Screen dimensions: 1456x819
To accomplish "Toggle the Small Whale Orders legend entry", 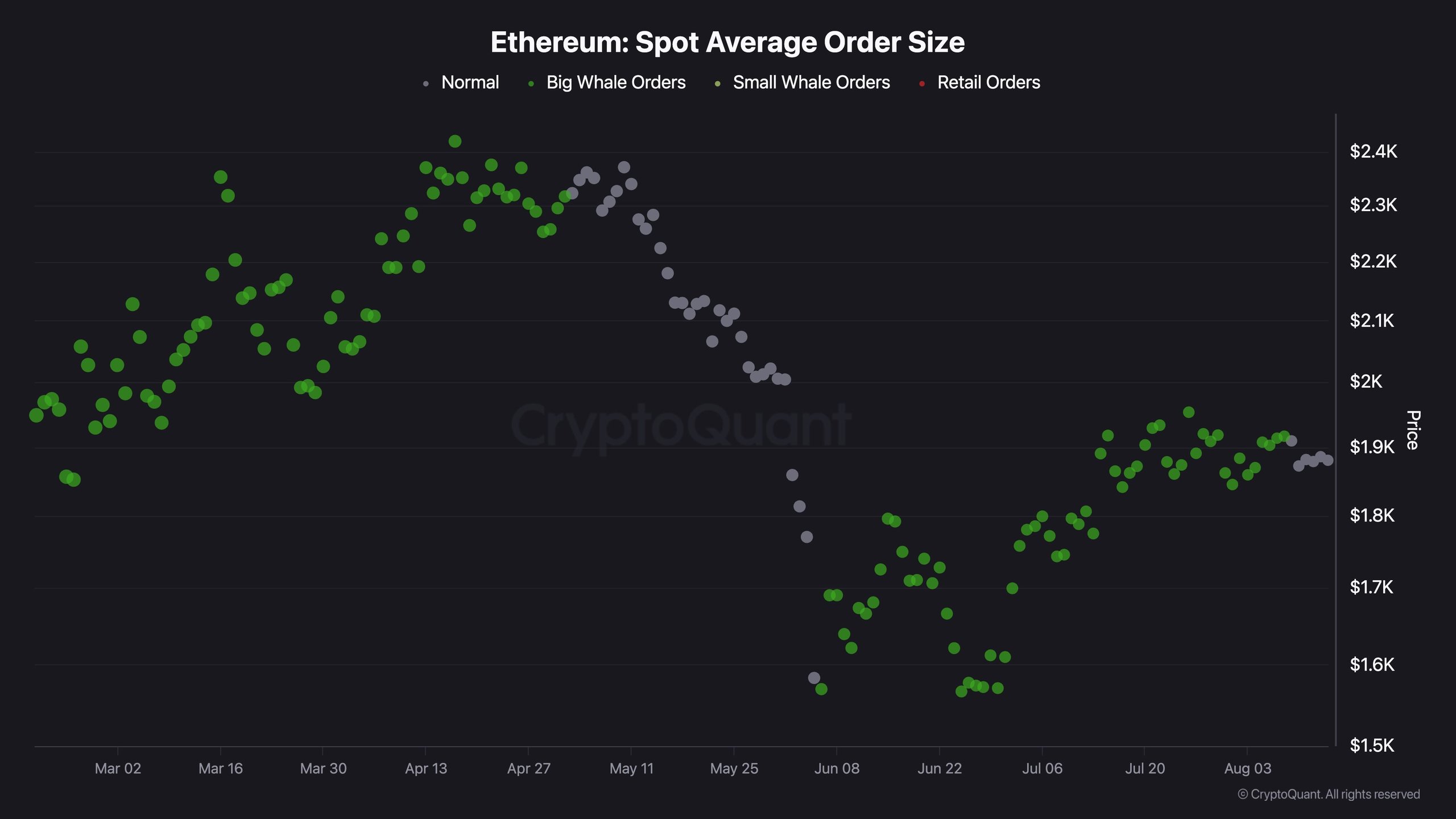I will (802, 82).
